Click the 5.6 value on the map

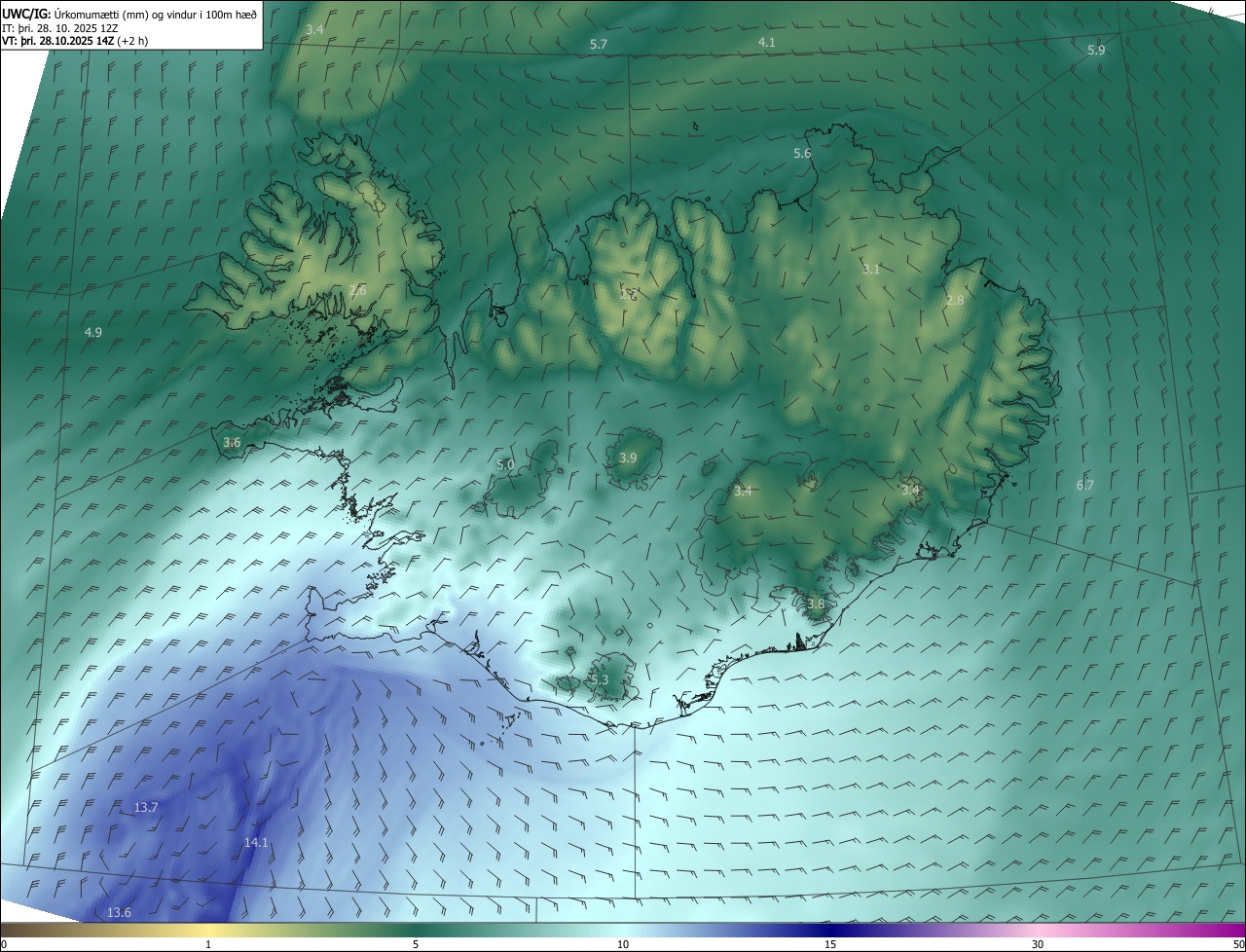point(802,154)
